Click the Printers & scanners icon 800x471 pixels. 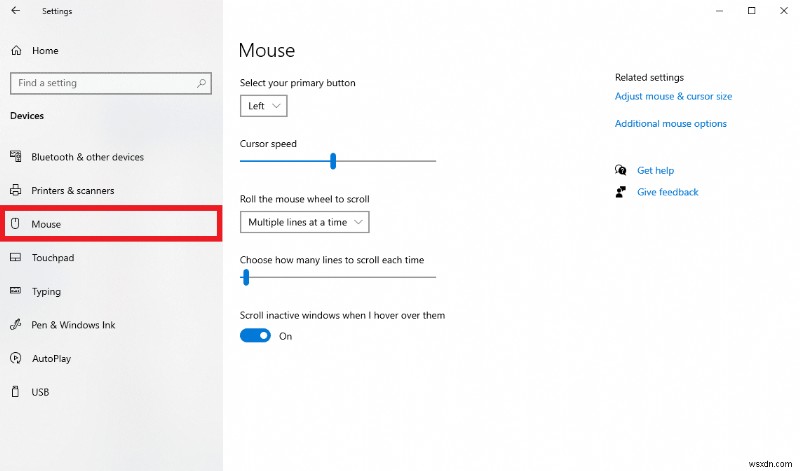click(15, 190)
